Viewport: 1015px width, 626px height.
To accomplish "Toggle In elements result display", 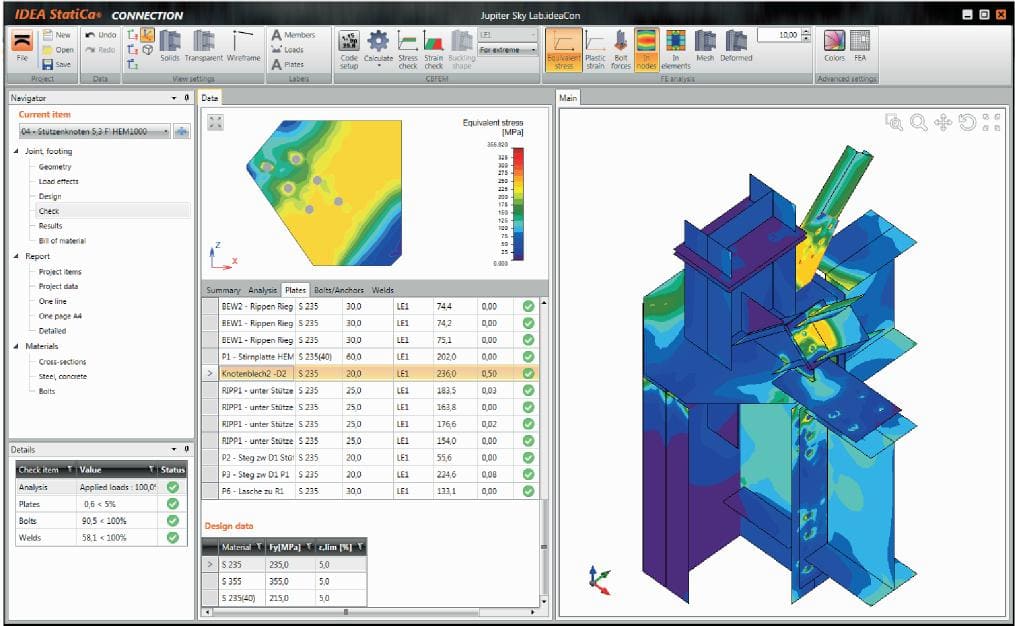I will click(676, 50).
